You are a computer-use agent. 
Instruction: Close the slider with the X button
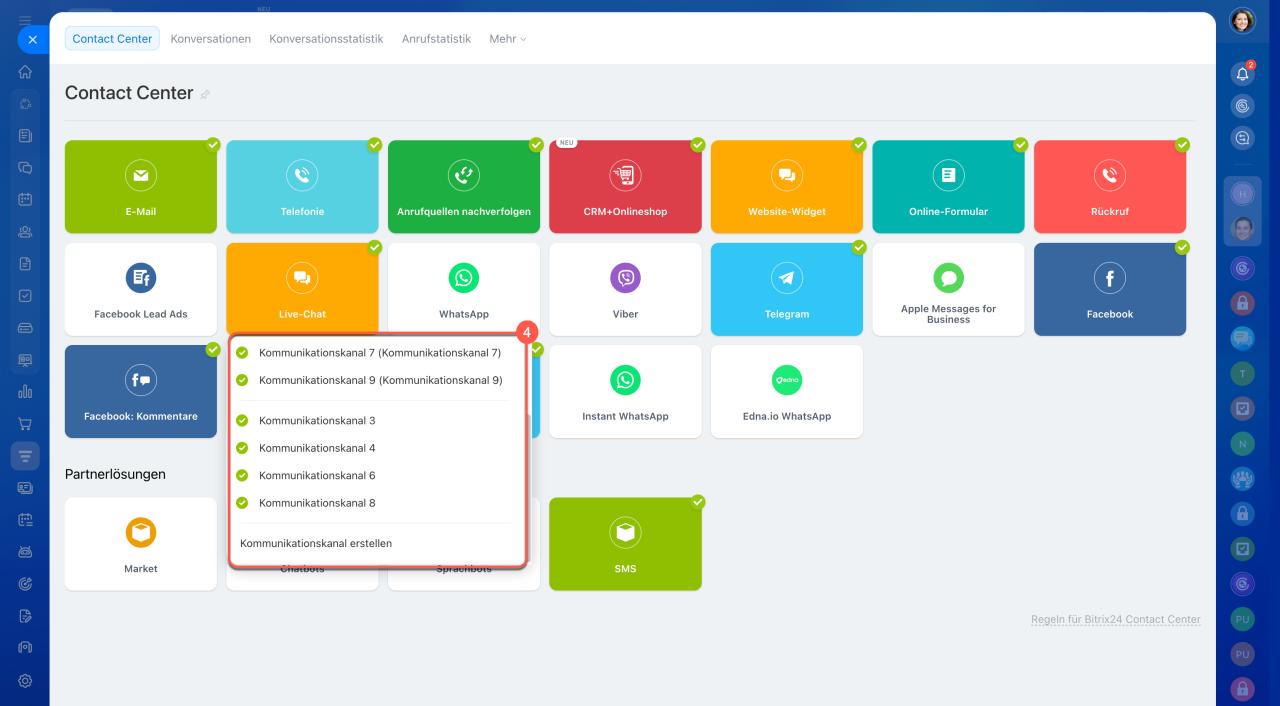(32, 40)
